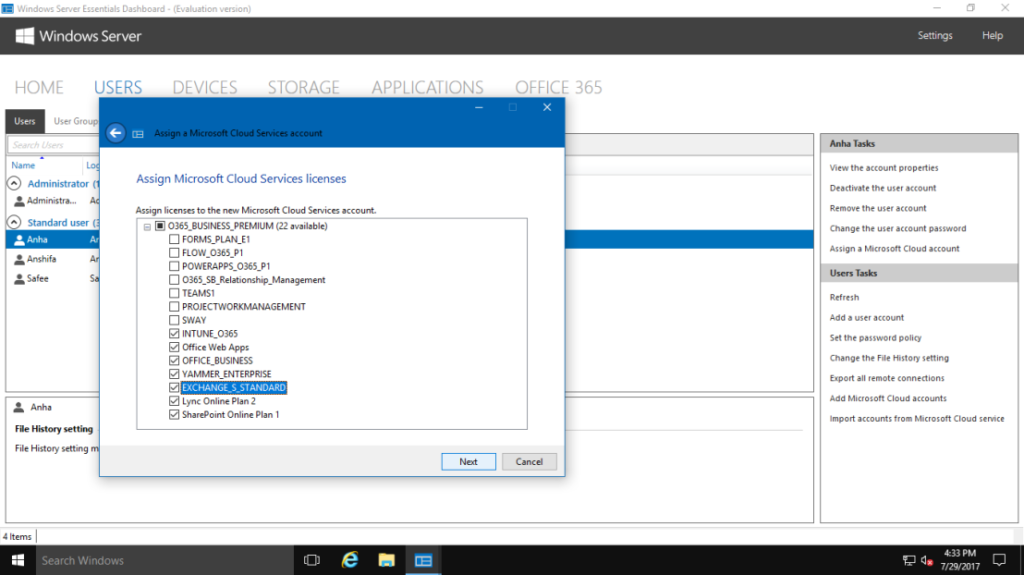Check the TEAMS1 checkbox
Viewport: 1024px width, 575px height.
174,293
